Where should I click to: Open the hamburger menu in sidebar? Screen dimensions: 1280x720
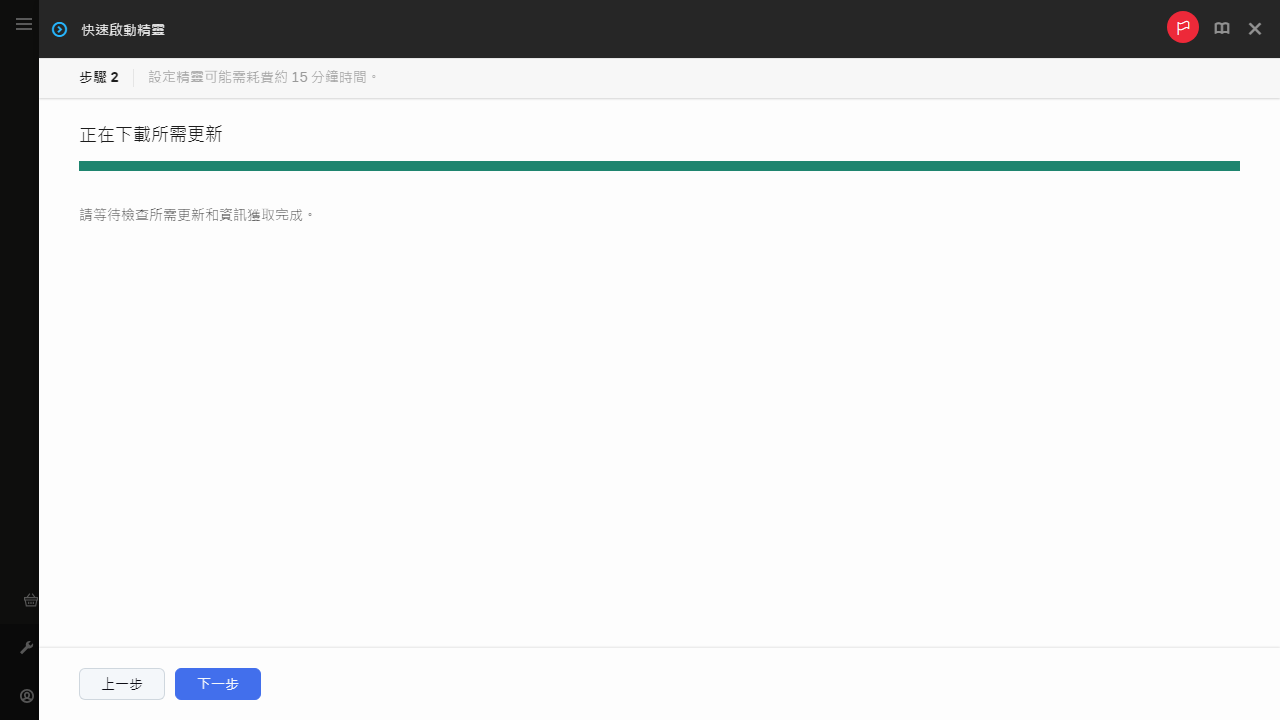24,24
